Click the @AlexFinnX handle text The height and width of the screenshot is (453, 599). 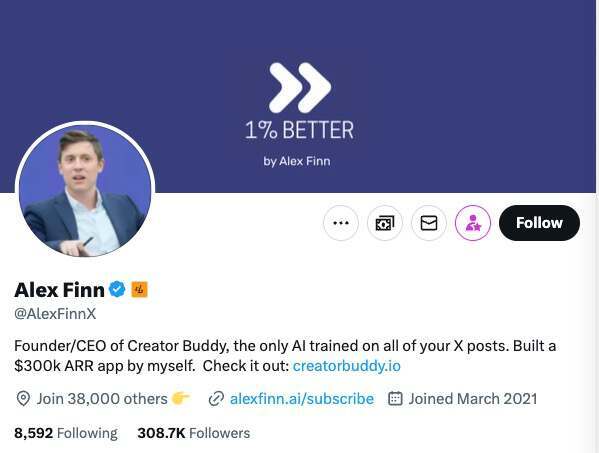pos(55,314)
